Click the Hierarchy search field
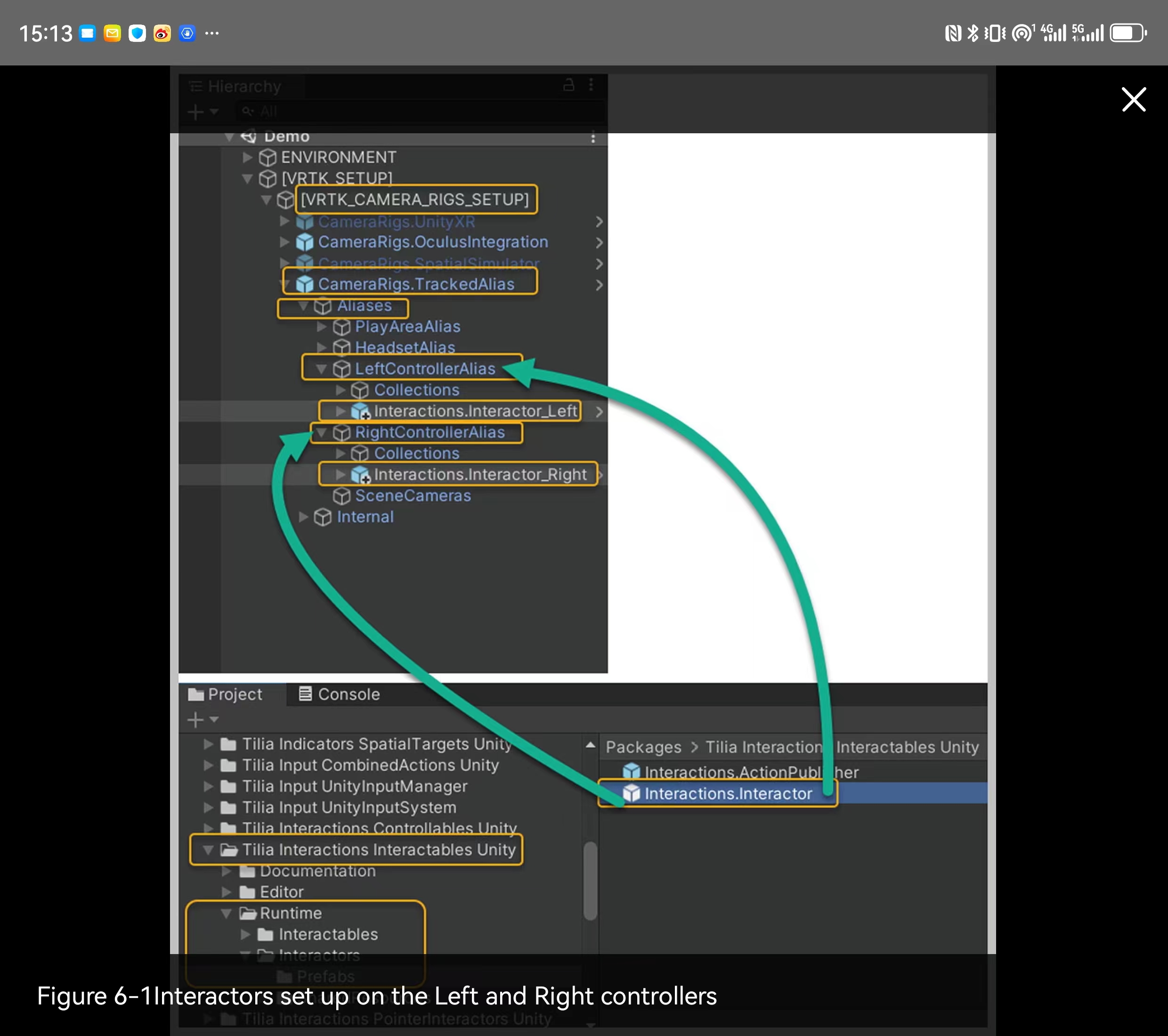Screen dimensions: 1168x1036 coord(421,112)
